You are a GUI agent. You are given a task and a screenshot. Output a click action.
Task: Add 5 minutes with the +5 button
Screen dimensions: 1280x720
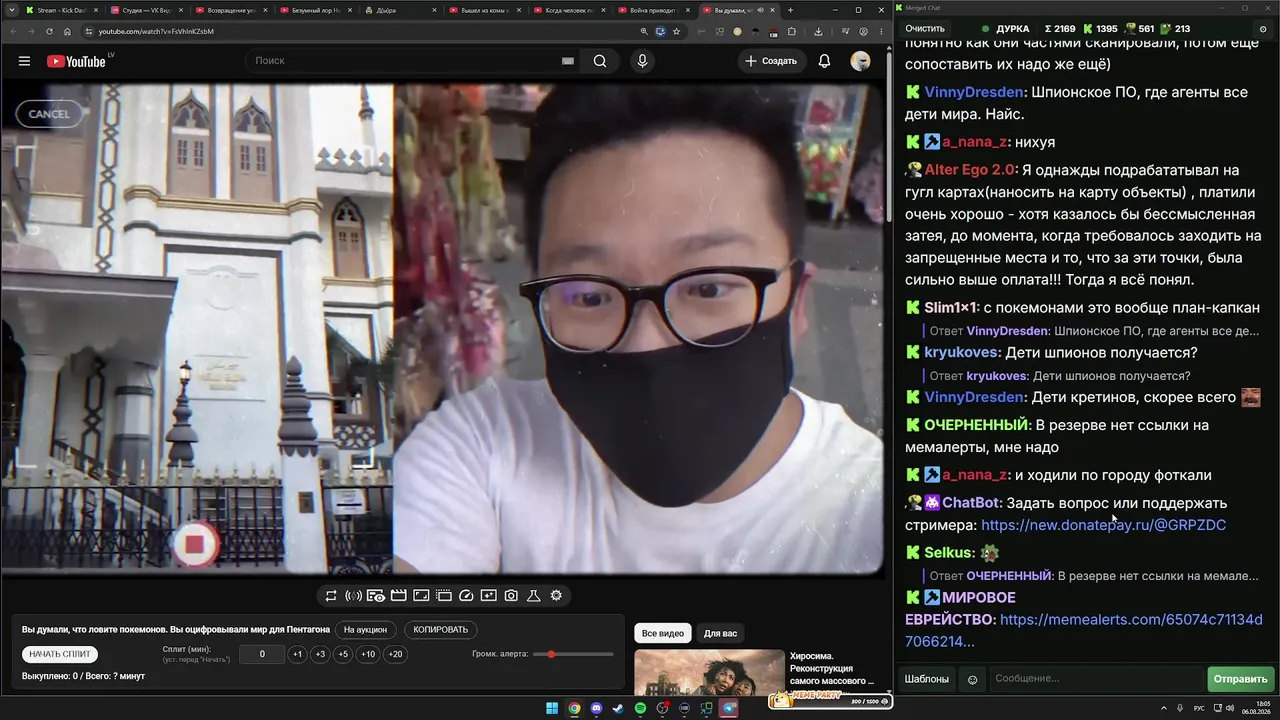click(x=343, y=654)
